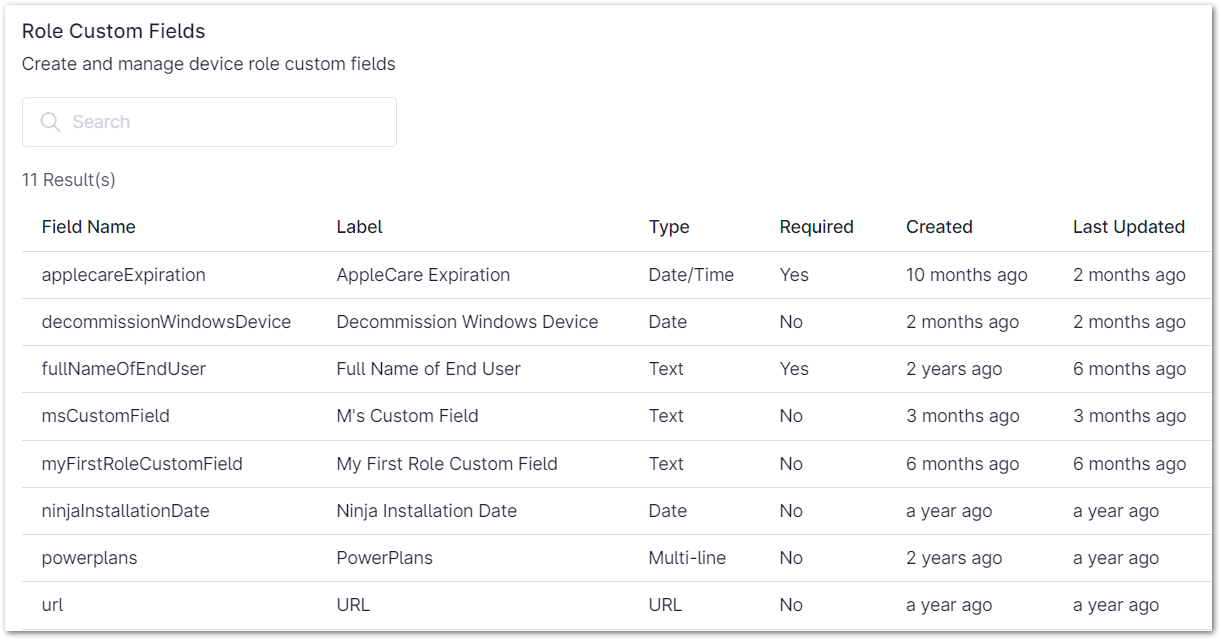Select the url custom field row
This screenshot has width=1221, height=640.
coord(51,604)
